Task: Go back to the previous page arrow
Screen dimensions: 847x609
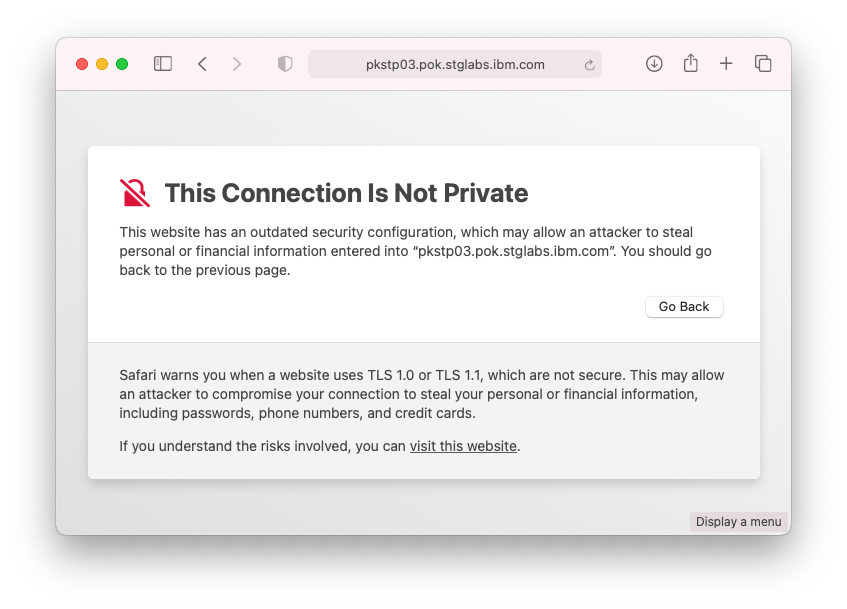Action: click(x=202, y=64)
